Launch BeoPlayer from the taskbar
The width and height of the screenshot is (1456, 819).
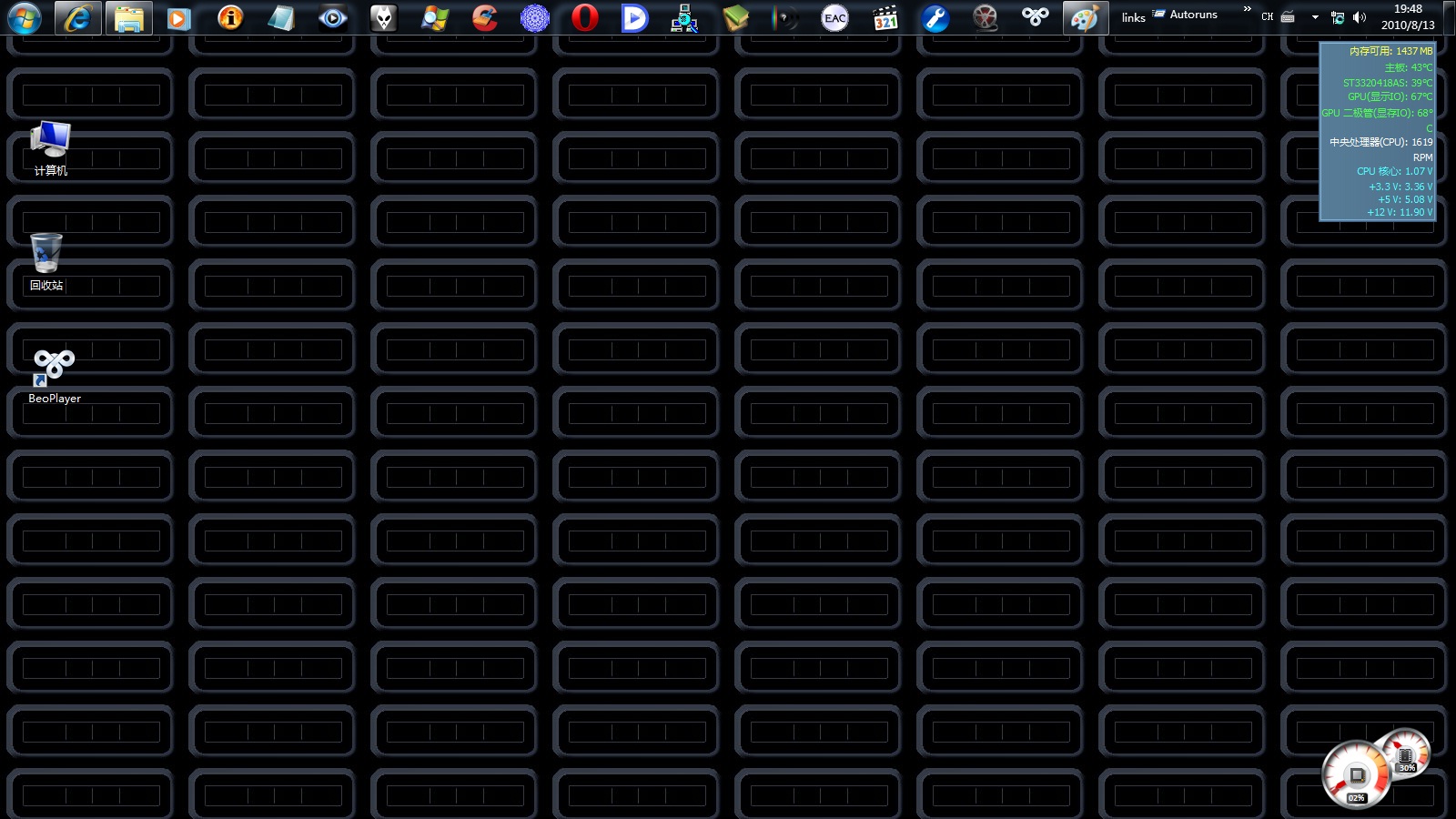click(x=1035, y=17)
